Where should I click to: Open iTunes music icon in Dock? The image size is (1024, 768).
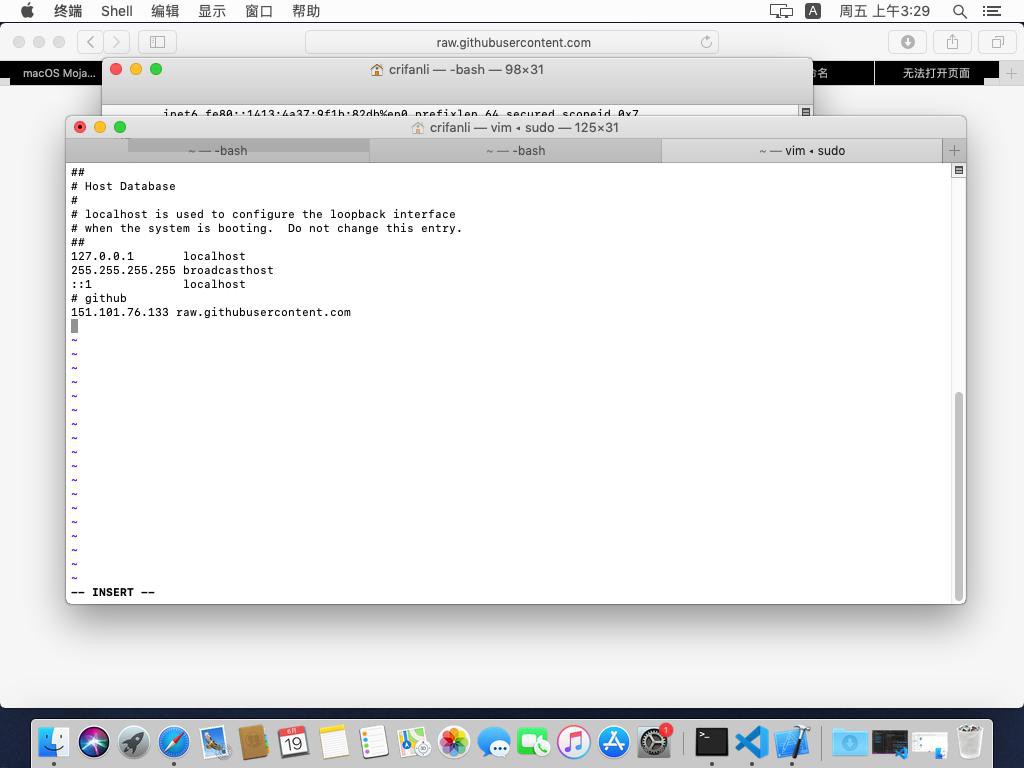tap(574, 743)
